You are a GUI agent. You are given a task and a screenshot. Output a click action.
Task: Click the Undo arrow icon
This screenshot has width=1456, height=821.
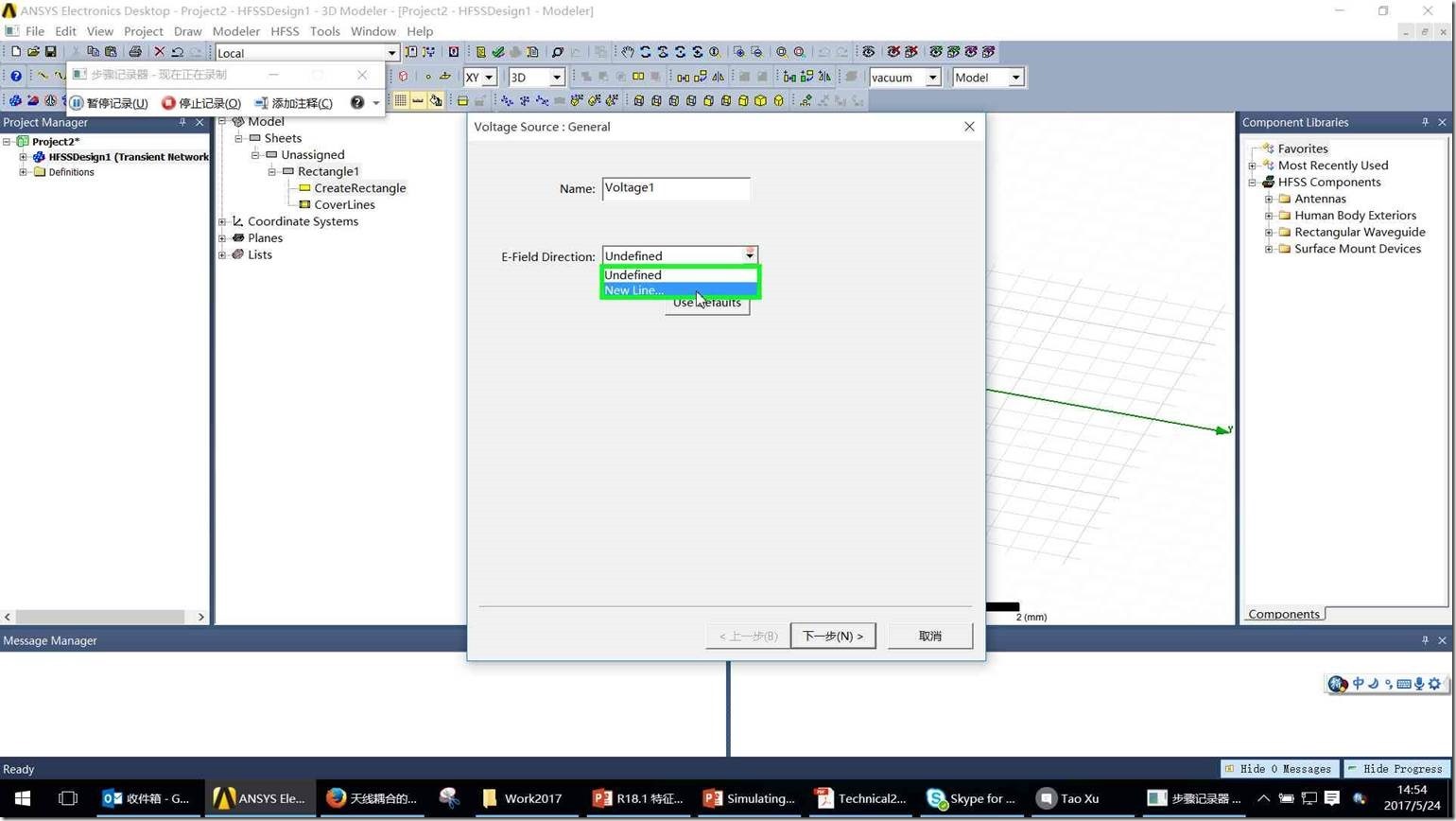pyautogui.click(x=177, y=52)
